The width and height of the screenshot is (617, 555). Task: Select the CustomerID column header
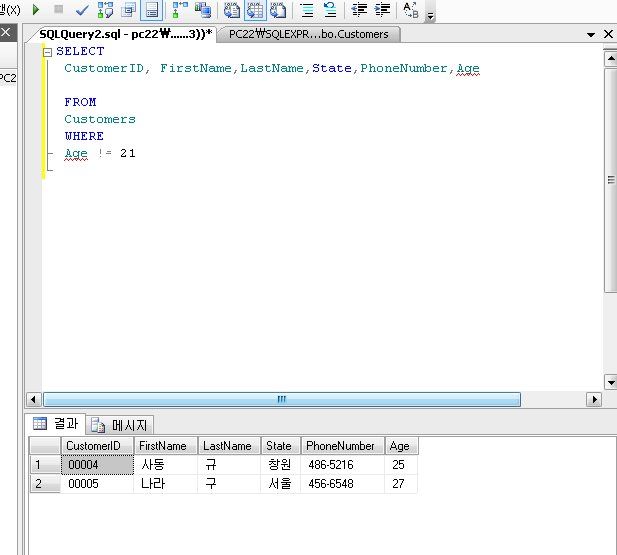(x=97, y=446)
